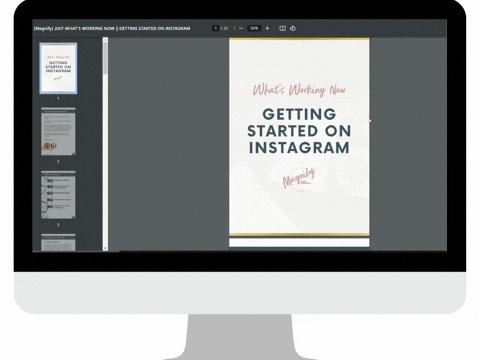480x360 pixels.
Task: Click the thumbnail sidebar scrollbar thumb
Action: (x=105, y=58)
